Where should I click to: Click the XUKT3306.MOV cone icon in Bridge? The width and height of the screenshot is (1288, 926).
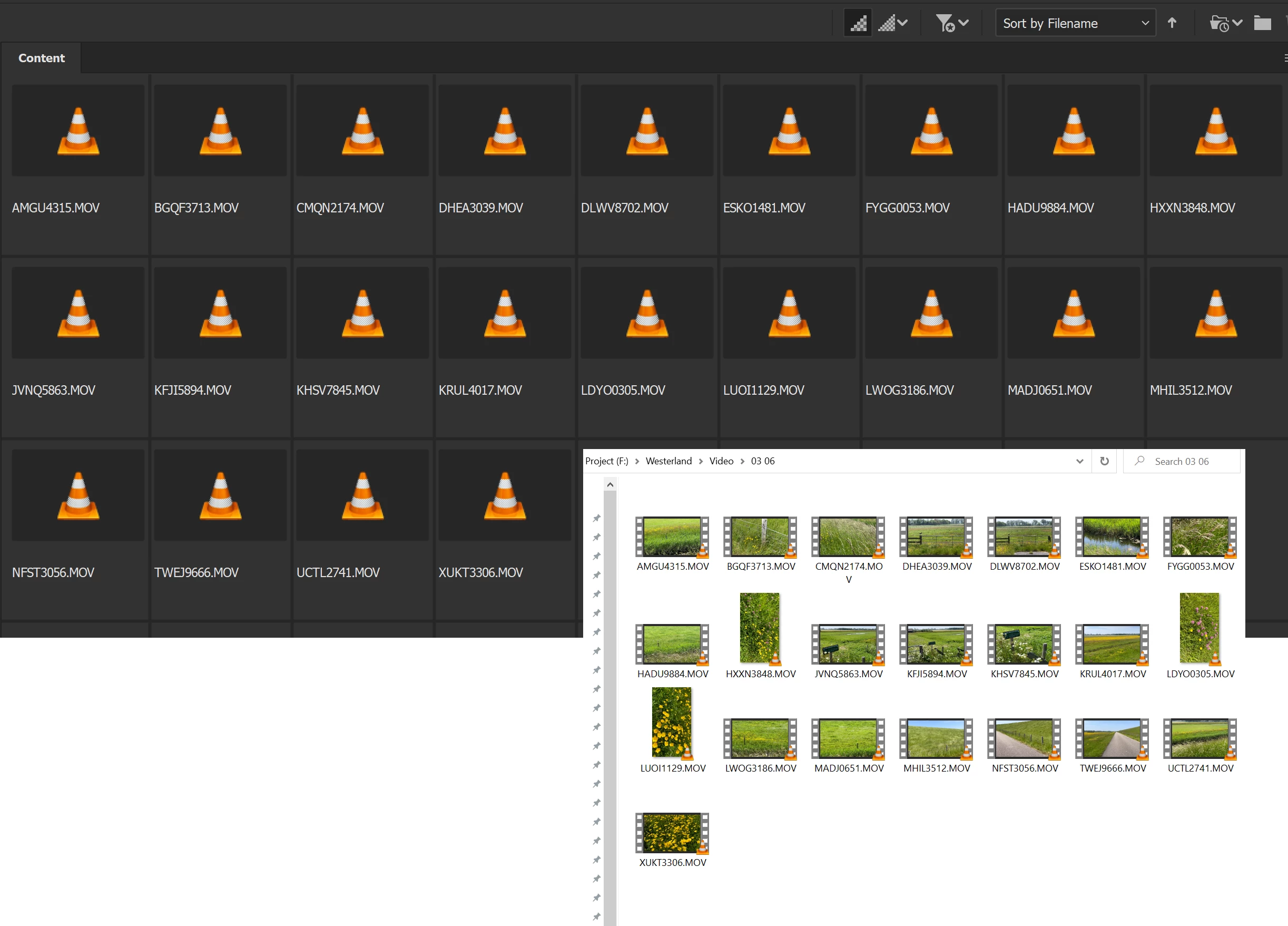point(504,495)
